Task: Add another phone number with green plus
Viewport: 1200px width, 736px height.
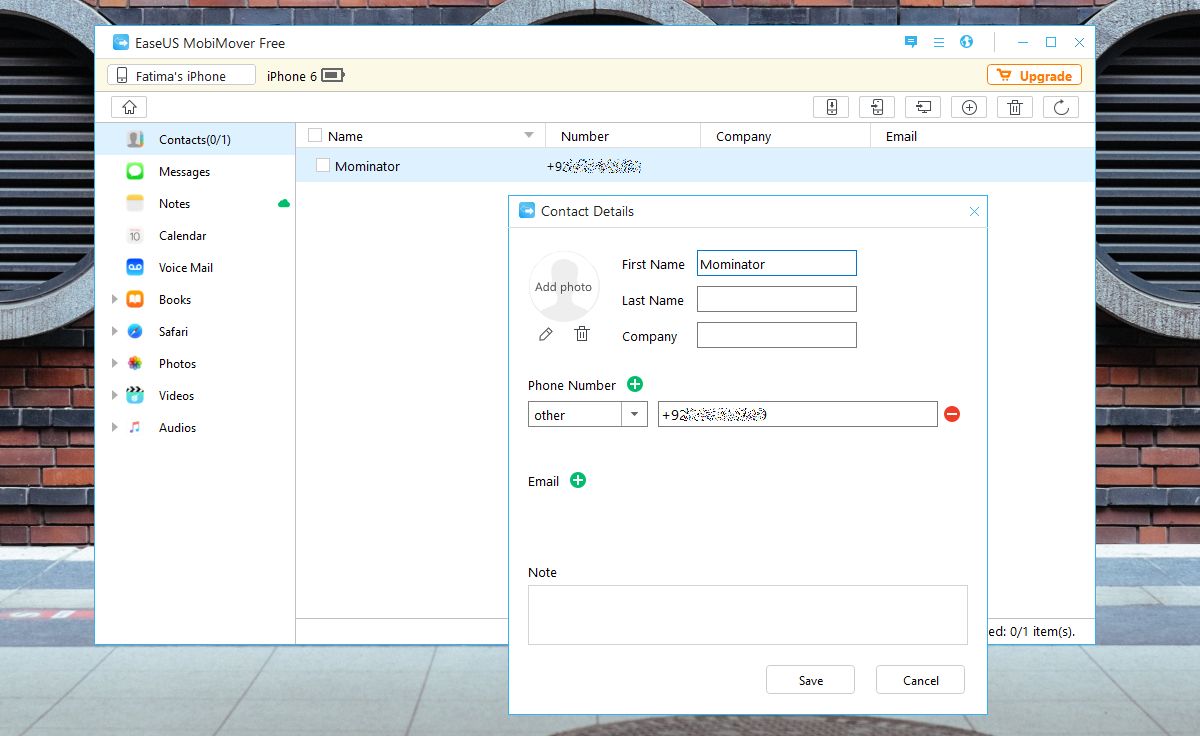Action: coord(635,384)
